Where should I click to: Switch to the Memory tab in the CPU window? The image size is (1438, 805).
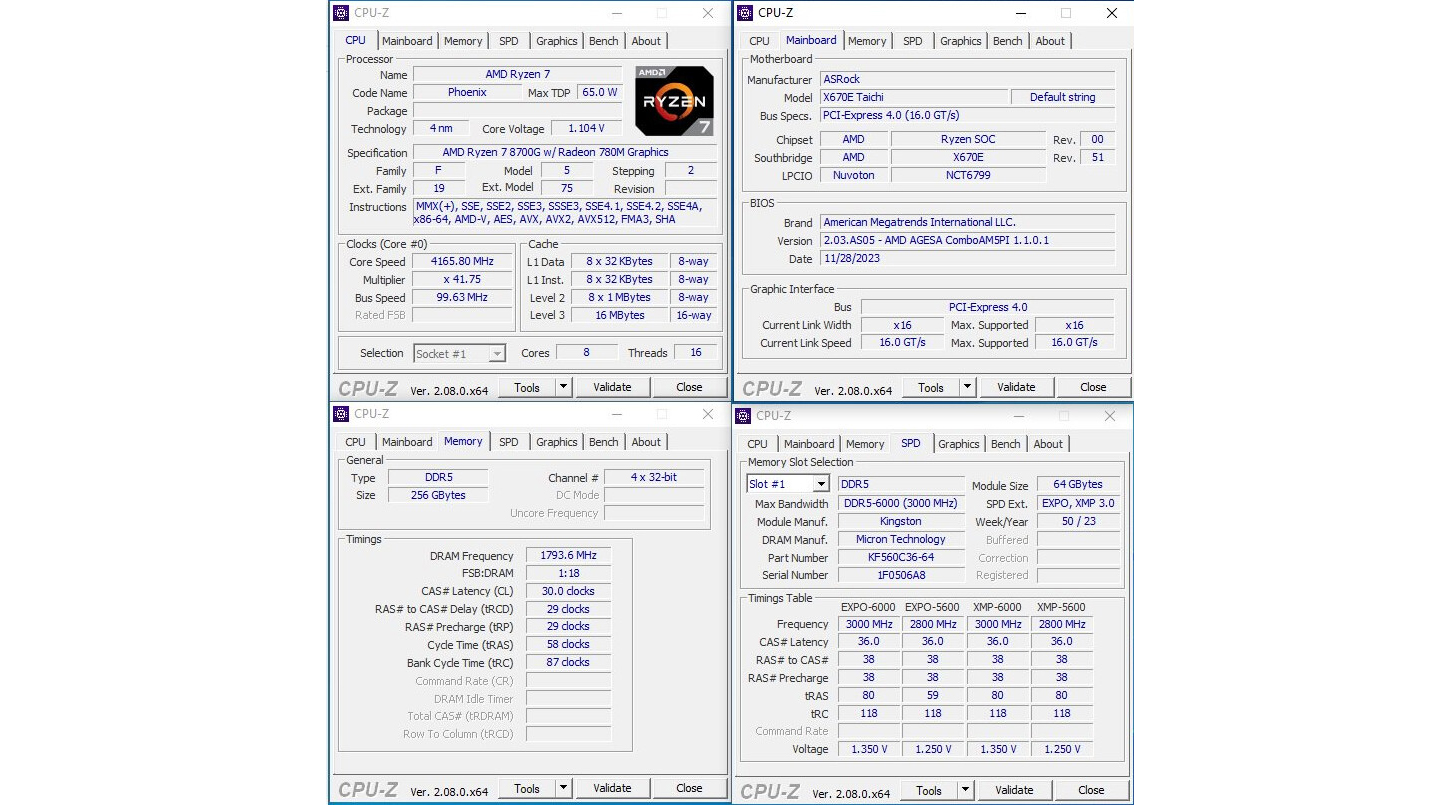[463, 41]
